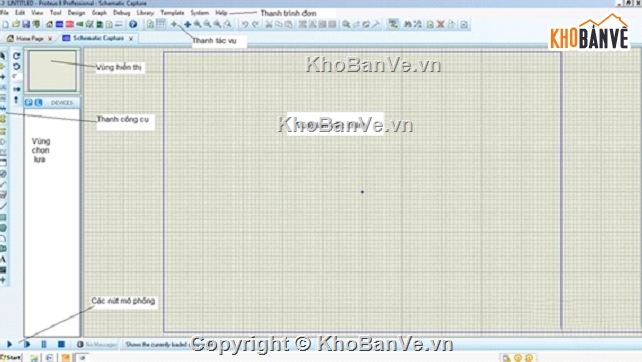
Task: Open the Library menu
Action: (145, 13)
